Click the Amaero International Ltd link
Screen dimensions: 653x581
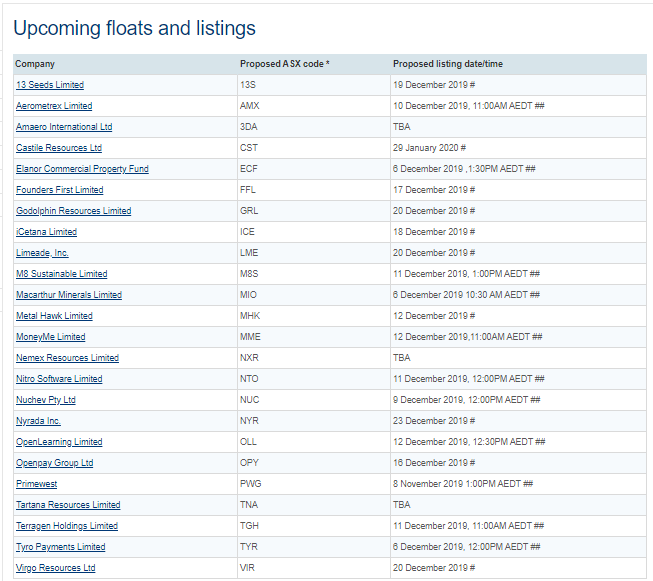64,127
